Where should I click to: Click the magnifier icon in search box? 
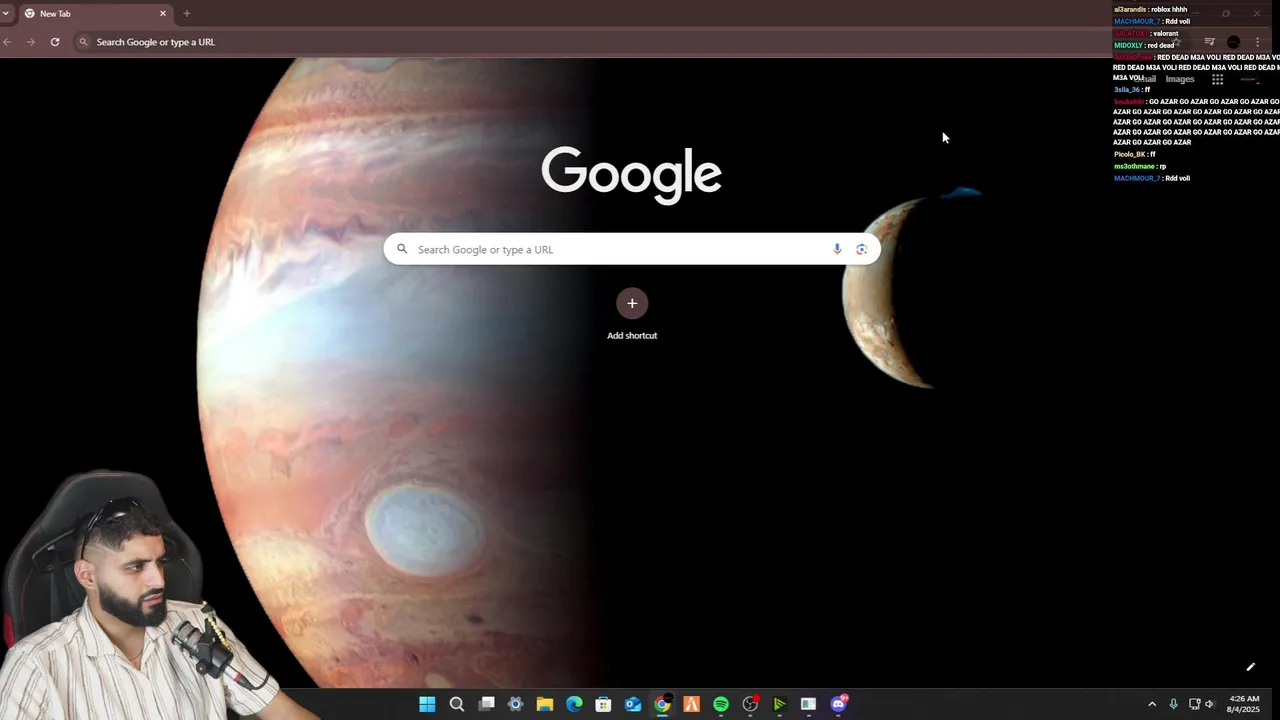point(402,249)
